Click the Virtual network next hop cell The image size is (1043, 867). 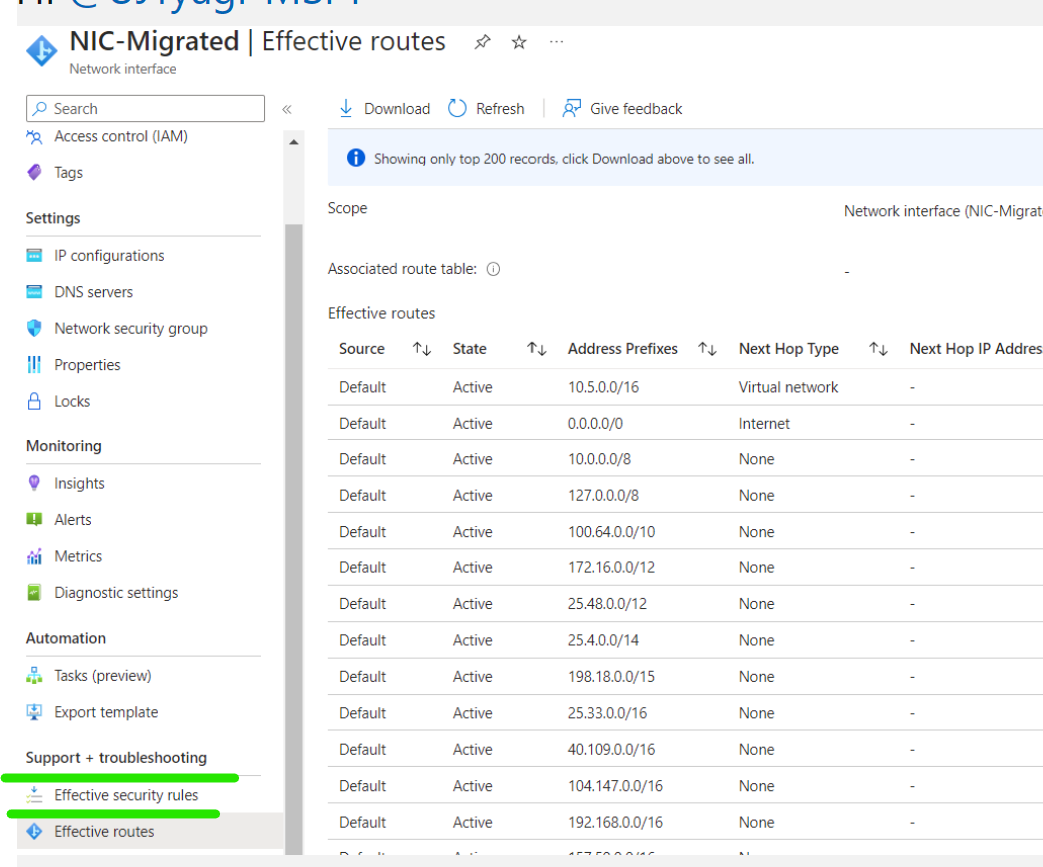click(788, 387)
